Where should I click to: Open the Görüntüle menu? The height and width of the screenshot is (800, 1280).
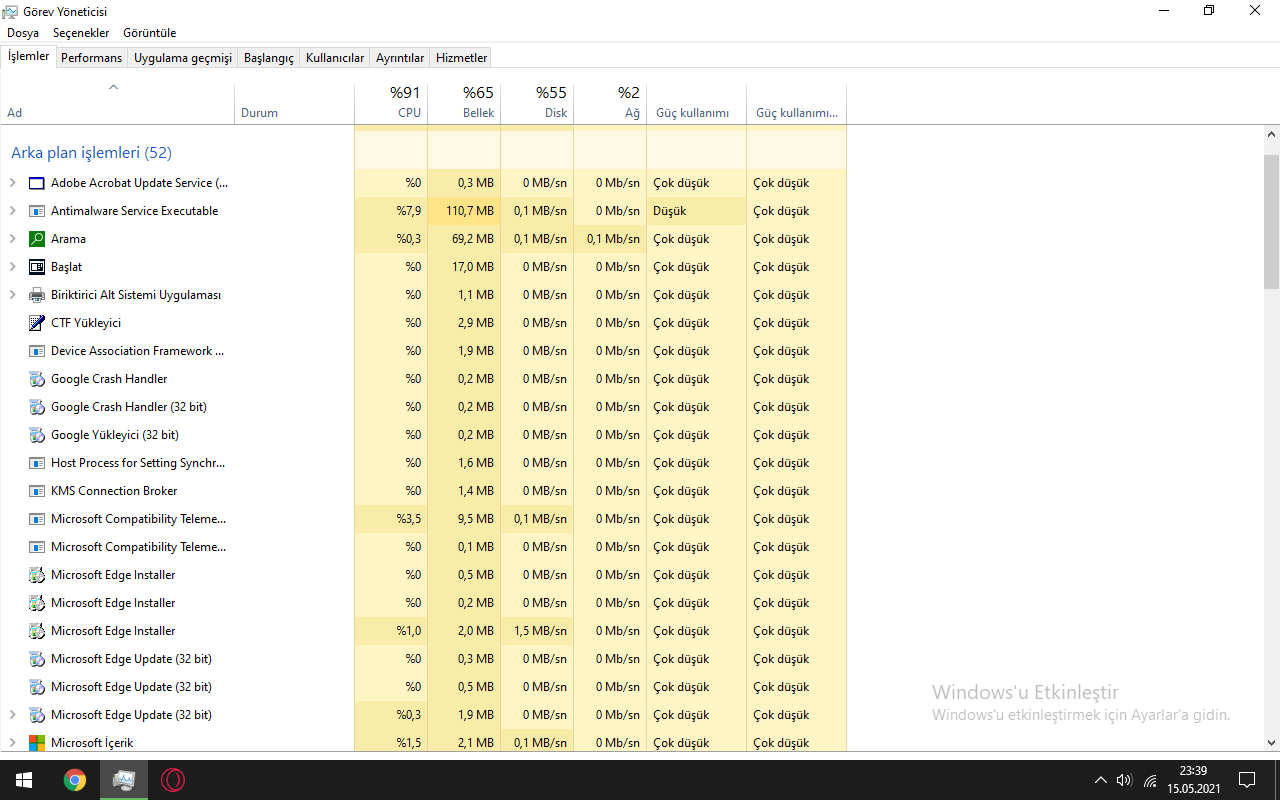click(149, 33)
